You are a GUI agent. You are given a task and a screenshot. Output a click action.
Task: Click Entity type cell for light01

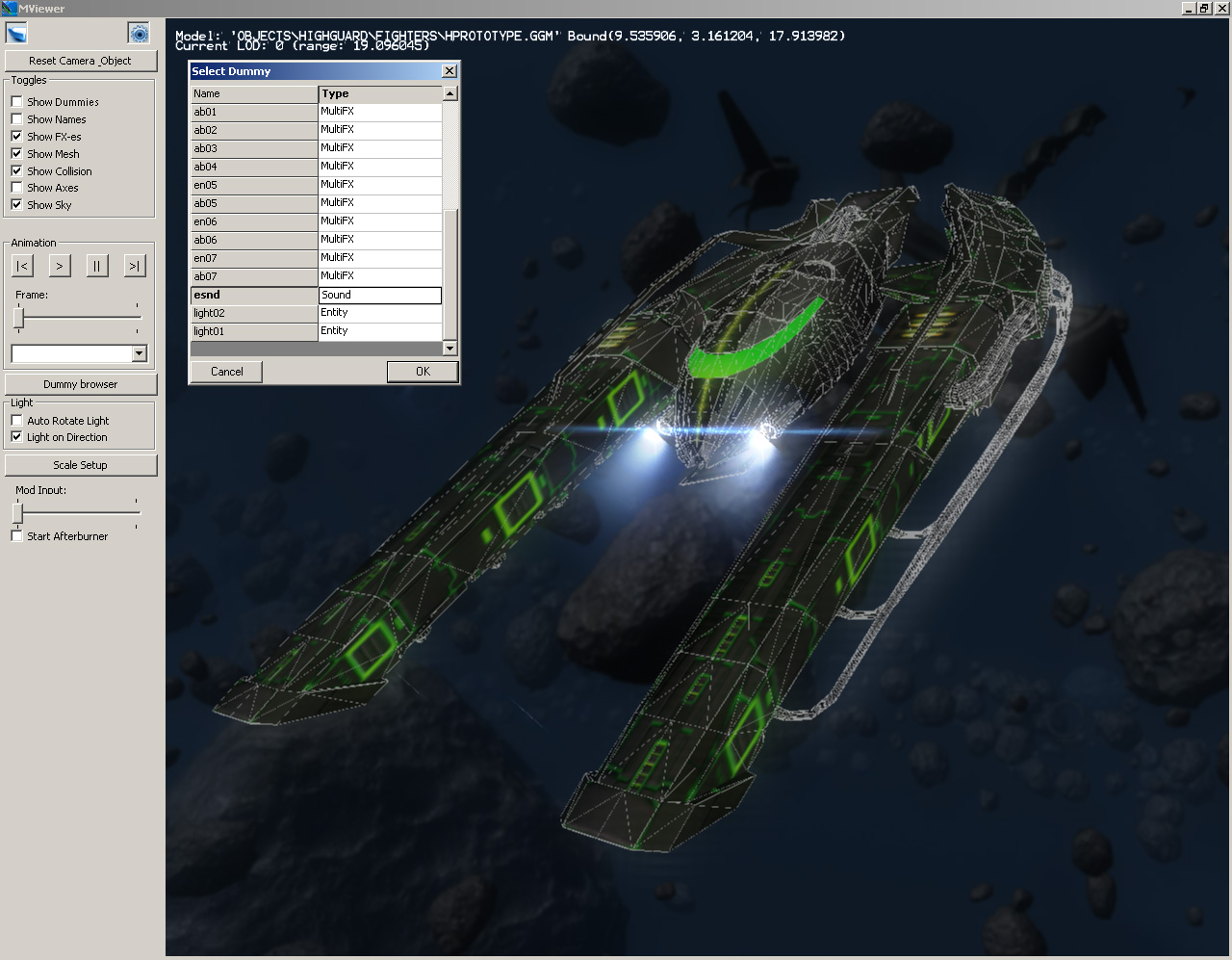click(x=380, y=331)
